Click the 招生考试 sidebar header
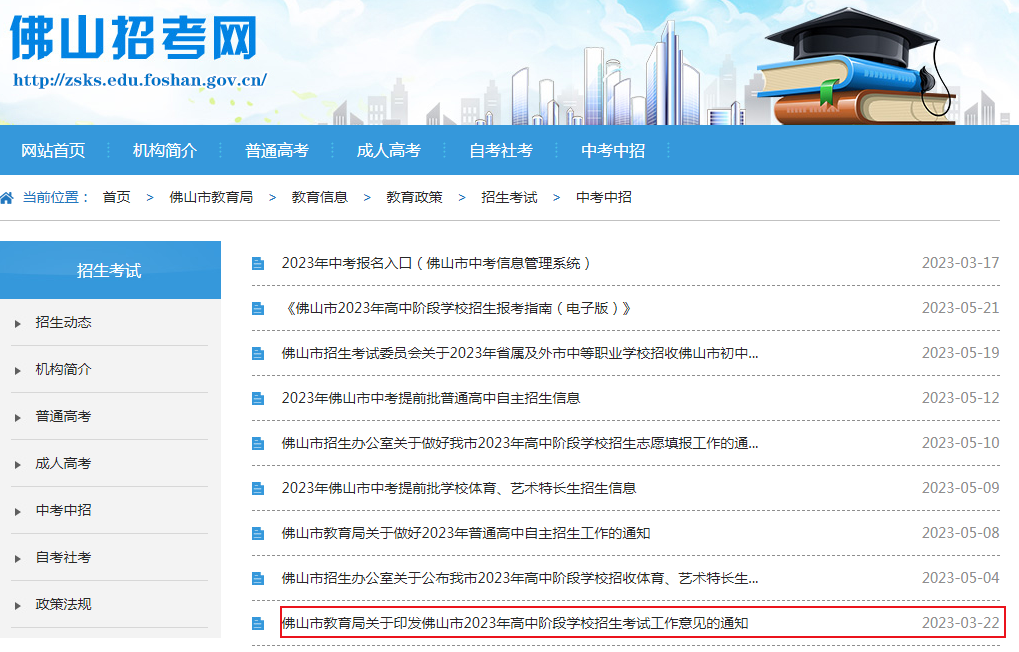Screen dimensions: 1019x652 109,271
